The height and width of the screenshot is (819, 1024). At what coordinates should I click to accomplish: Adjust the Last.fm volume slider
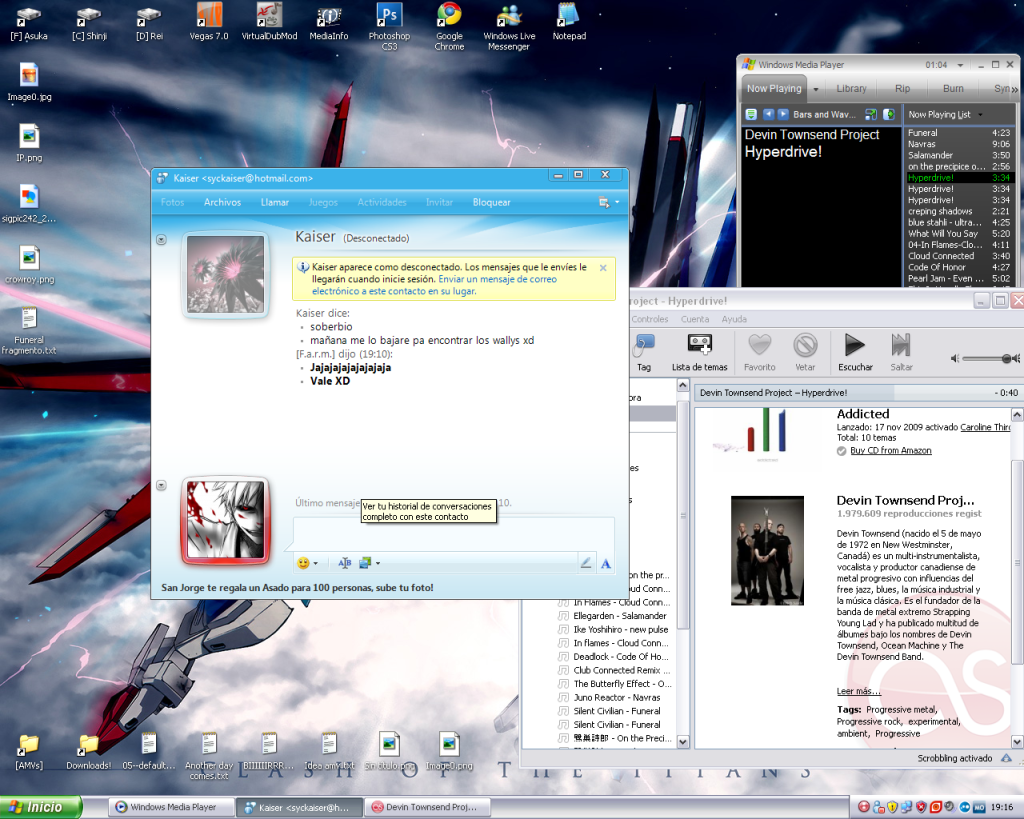pos(986,359)
